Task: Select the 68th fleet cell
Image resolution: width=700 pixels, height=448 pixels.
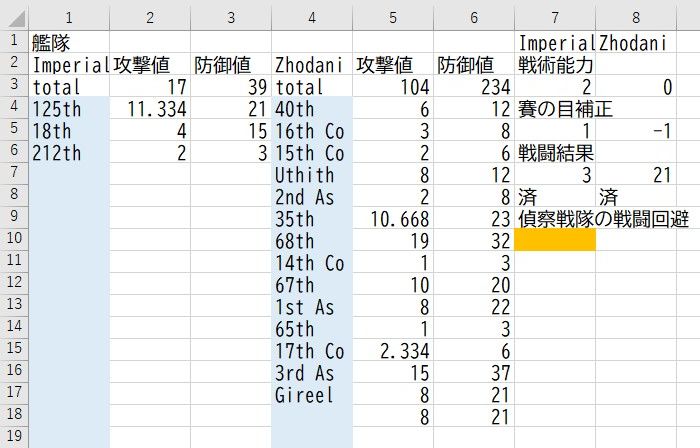Action: click(x=312, y=240)
